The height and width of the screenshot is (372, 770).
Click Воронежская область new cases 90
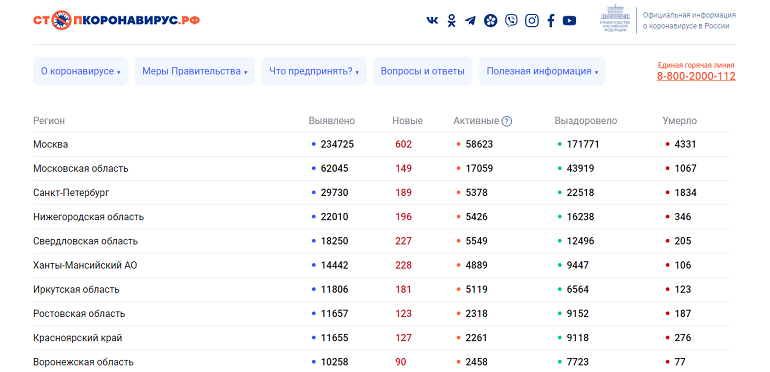[401, 362]
